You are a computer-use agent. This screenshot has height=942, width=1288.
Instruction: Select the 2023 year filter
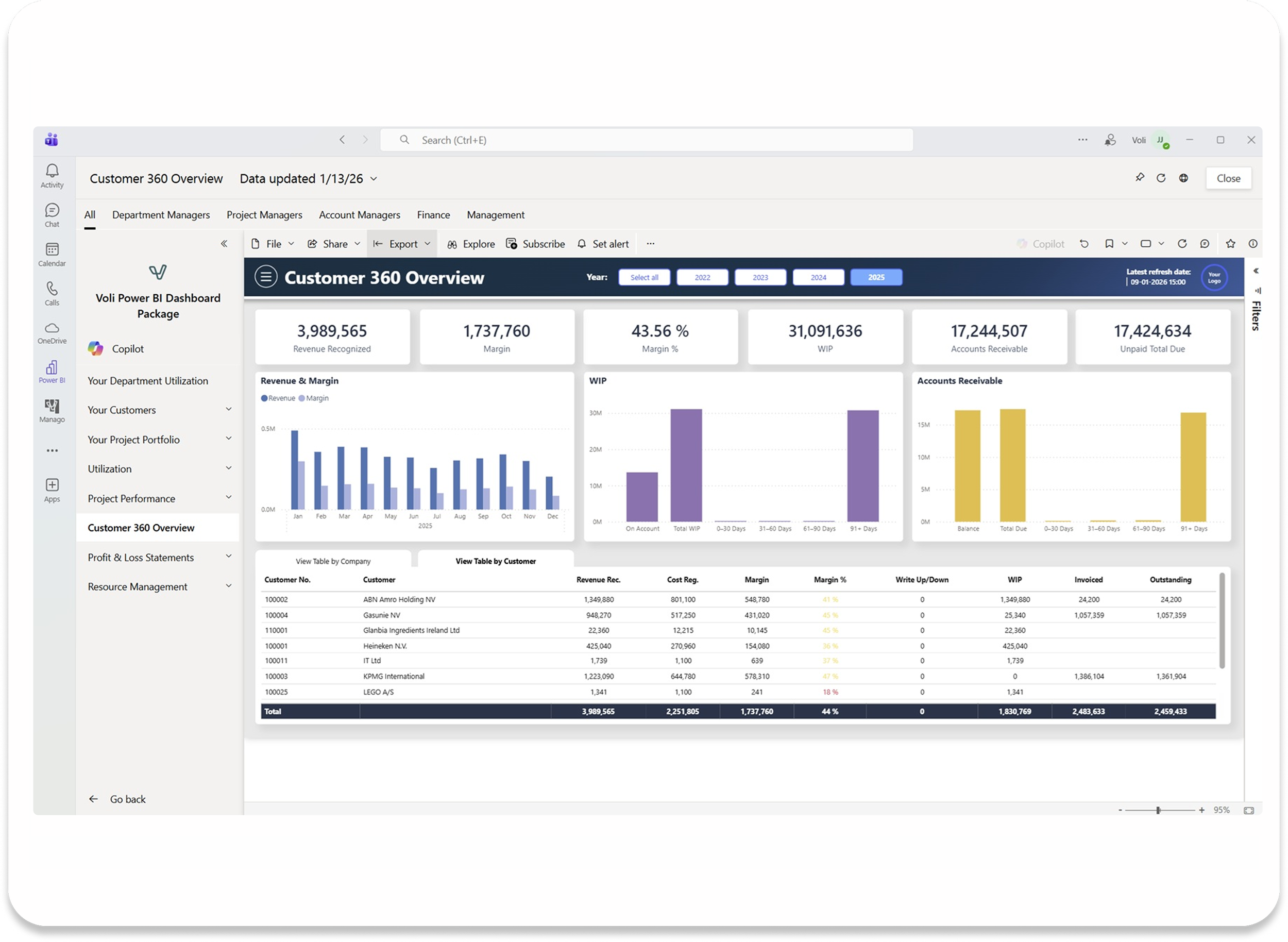click(x=760, y=278)
